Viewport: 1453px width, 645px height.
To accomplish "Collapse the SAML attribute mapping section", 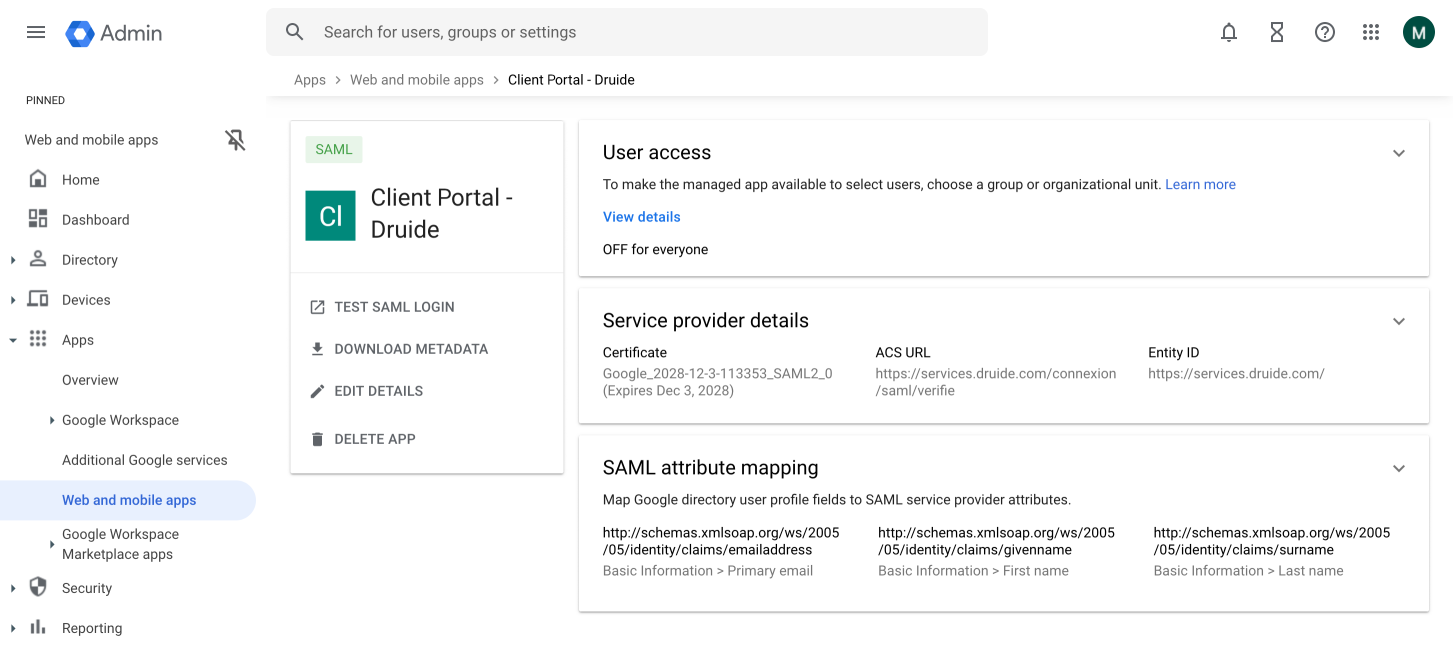I will click(1399, 468).
